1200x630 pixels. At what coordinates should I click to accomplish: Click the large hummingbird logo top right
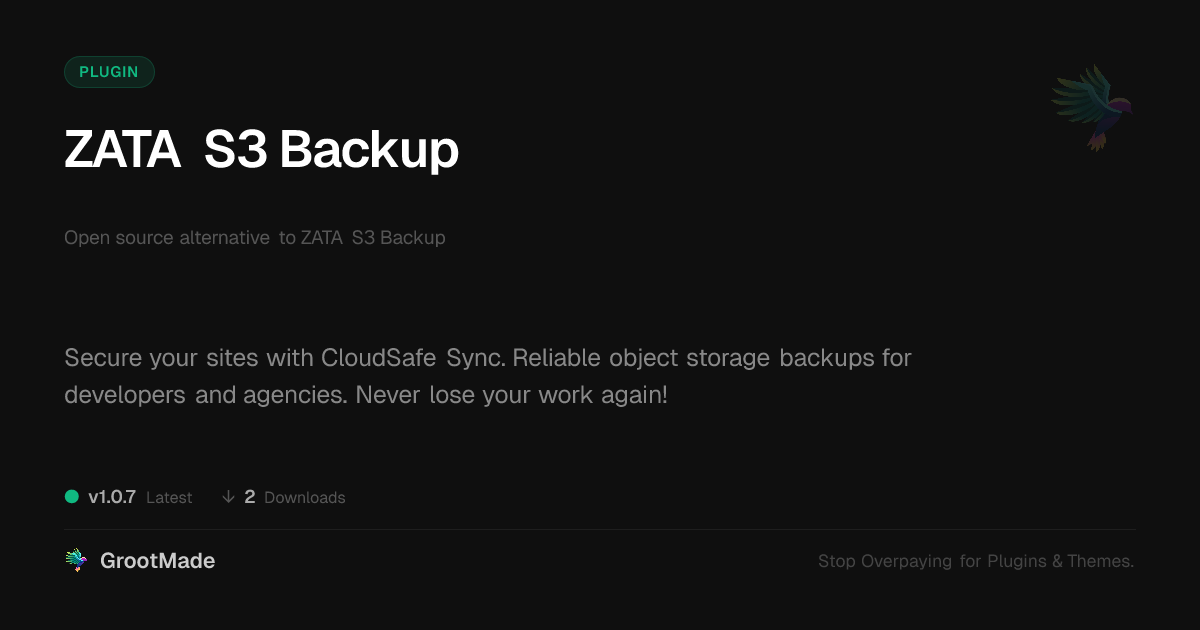(1092, 107)
